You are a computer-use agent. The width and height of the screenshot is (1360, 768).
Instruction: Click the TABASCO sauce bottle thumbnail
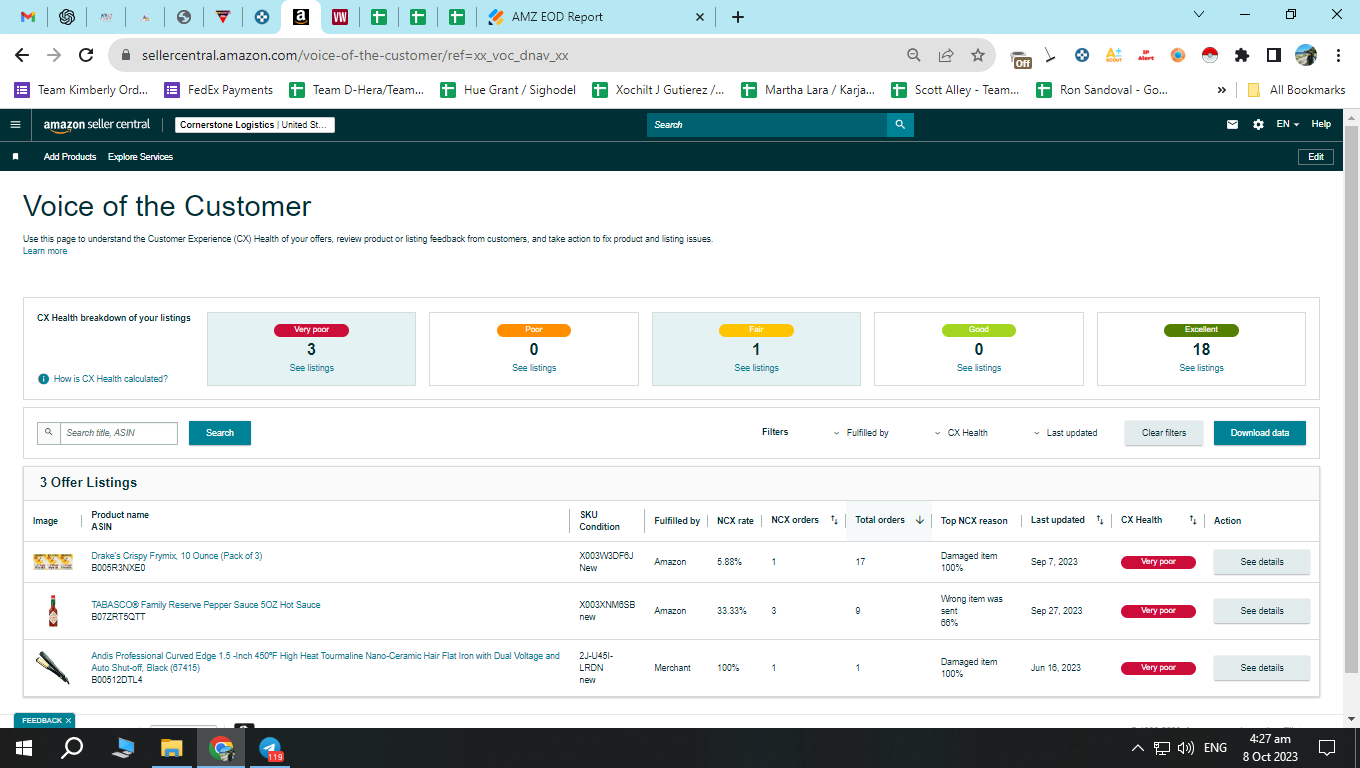pyautogui.click(x=53, y=611)
